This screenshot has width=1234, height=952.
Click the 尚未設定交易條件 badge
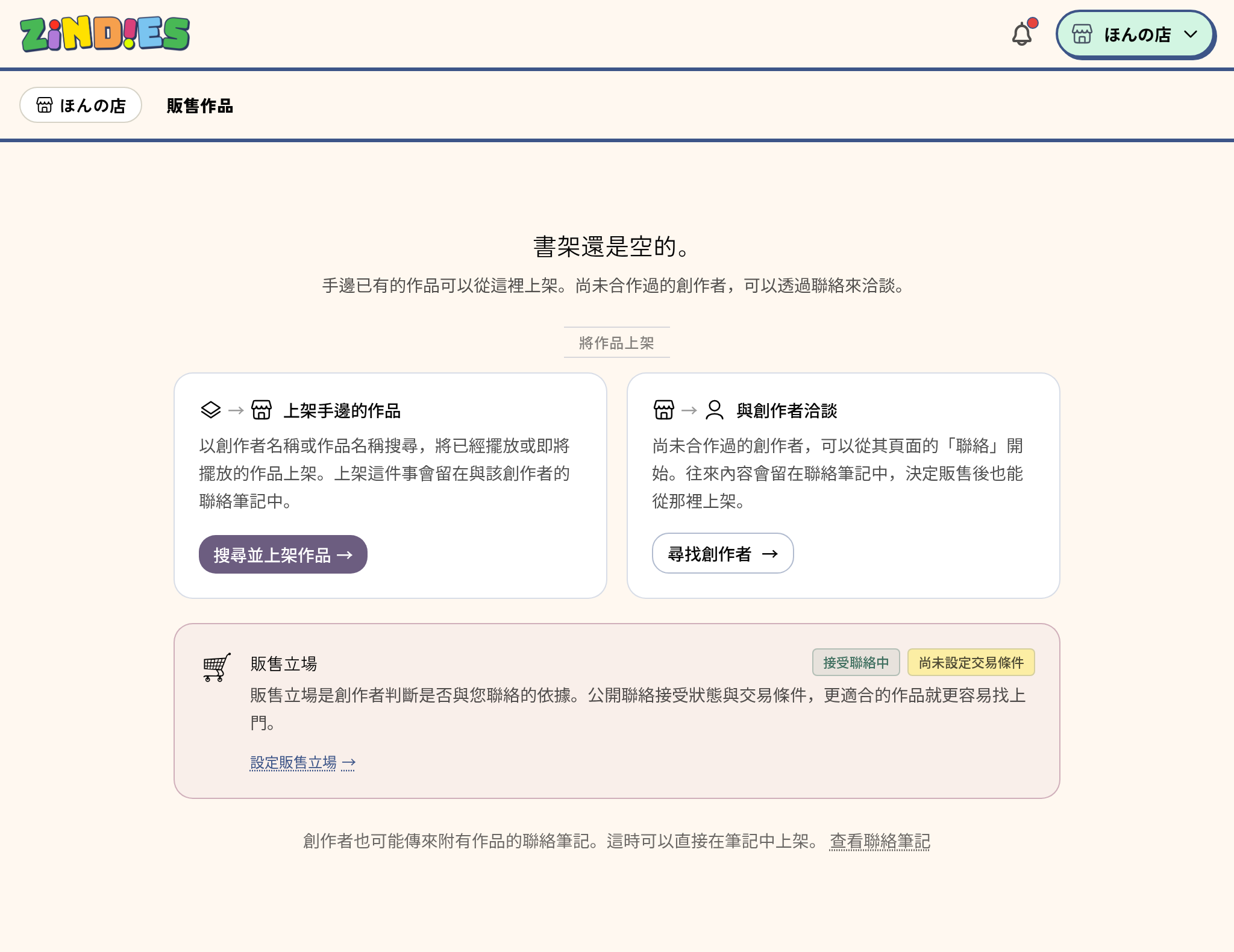coord(971,663)
